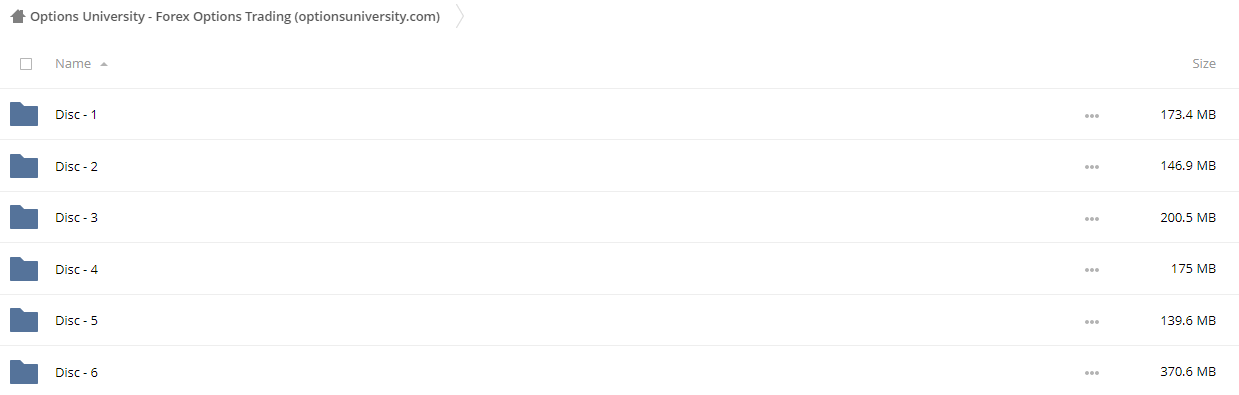The width and height of the screenshot is (1239, 395).
Task: Open the Options University breadcrumb link
Action: [235, 16]
